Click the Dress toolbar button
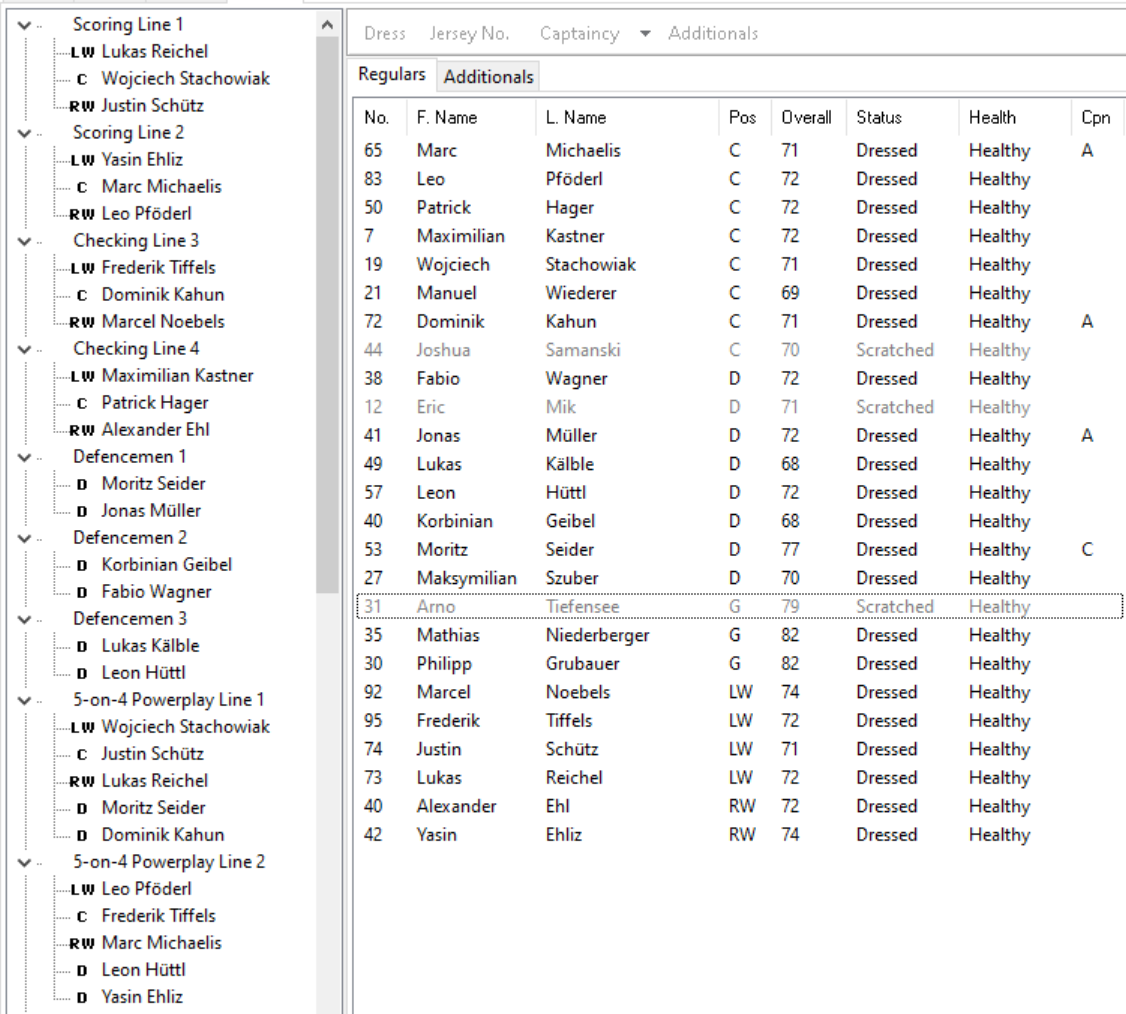Image resolution: width=1126 pixels, height=1014 pixels. pos(385,33)
